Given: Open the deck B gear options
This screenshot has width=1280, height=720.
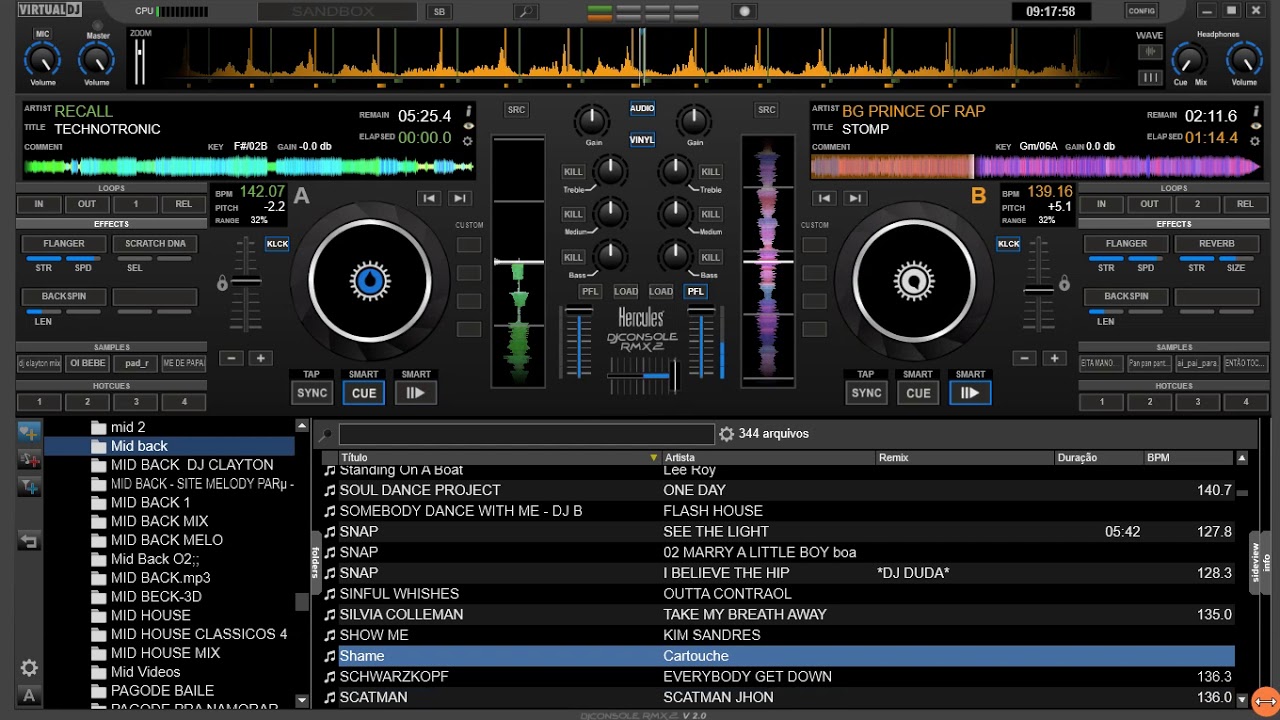Looking at the screenshot, I should pos(1255,141).
